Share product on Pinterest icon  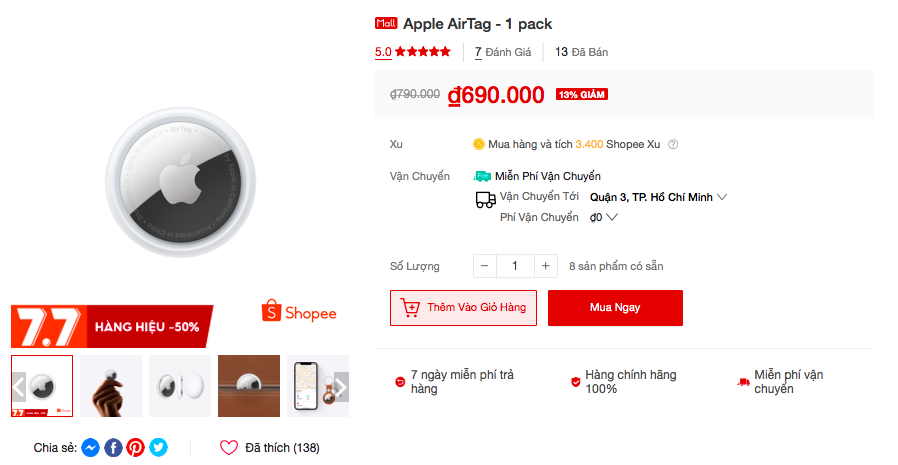pos(136,447)
